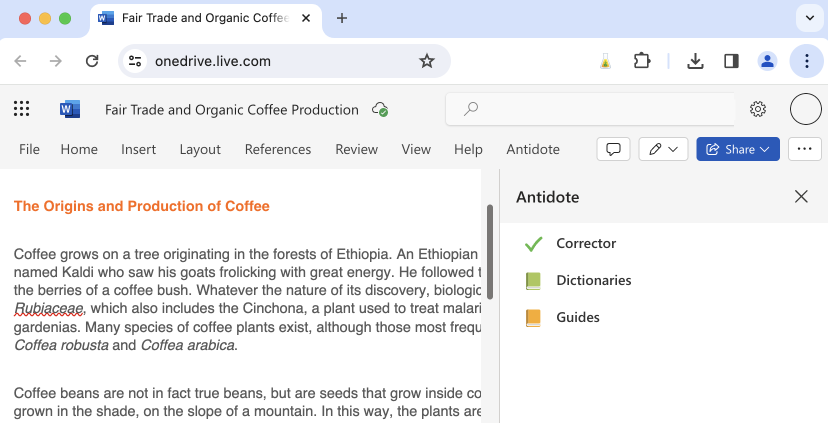Click the cloud saved status icon
The height and width of the screenshot is (423, 828).
point(380,110)
